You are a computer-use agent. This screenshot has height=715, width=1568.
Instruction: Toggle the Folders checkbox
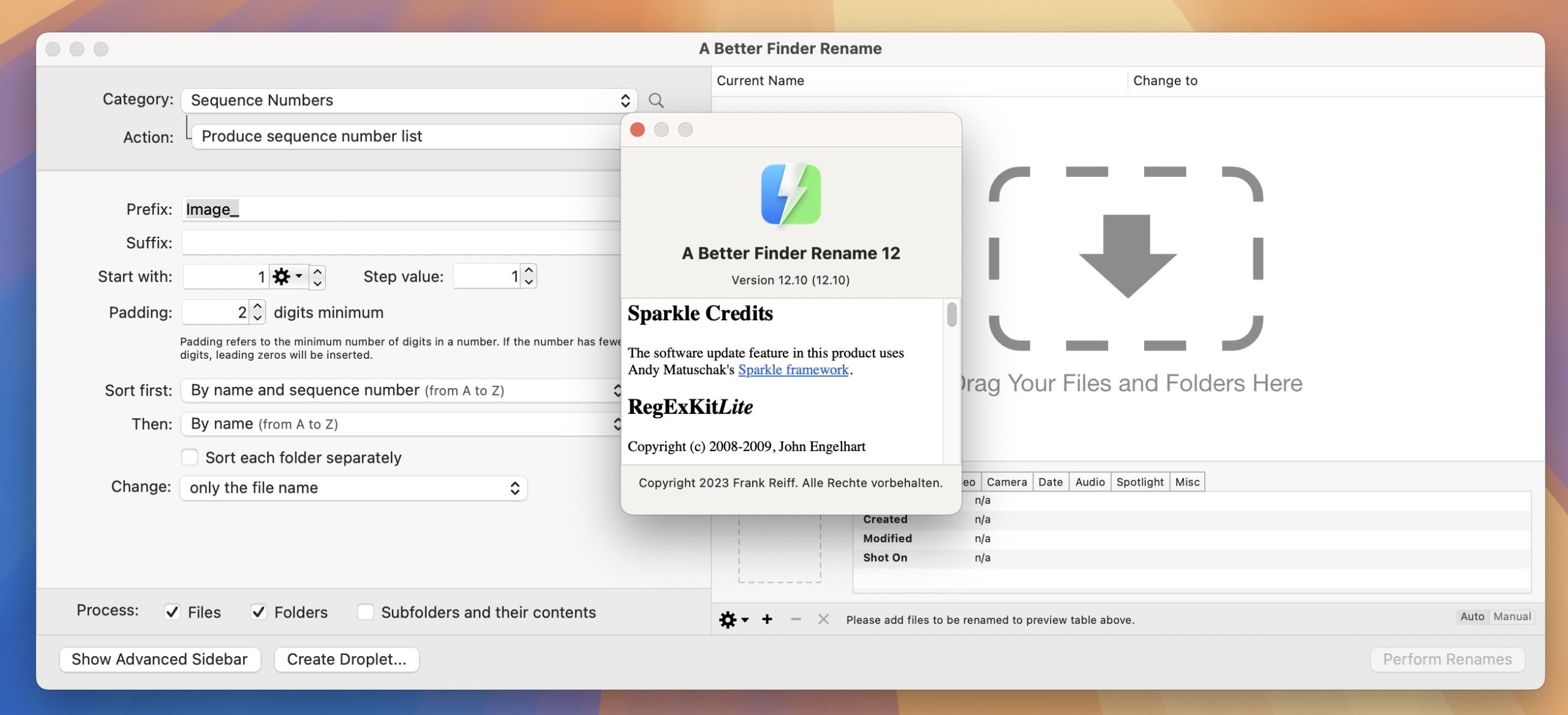click(258, 612)
